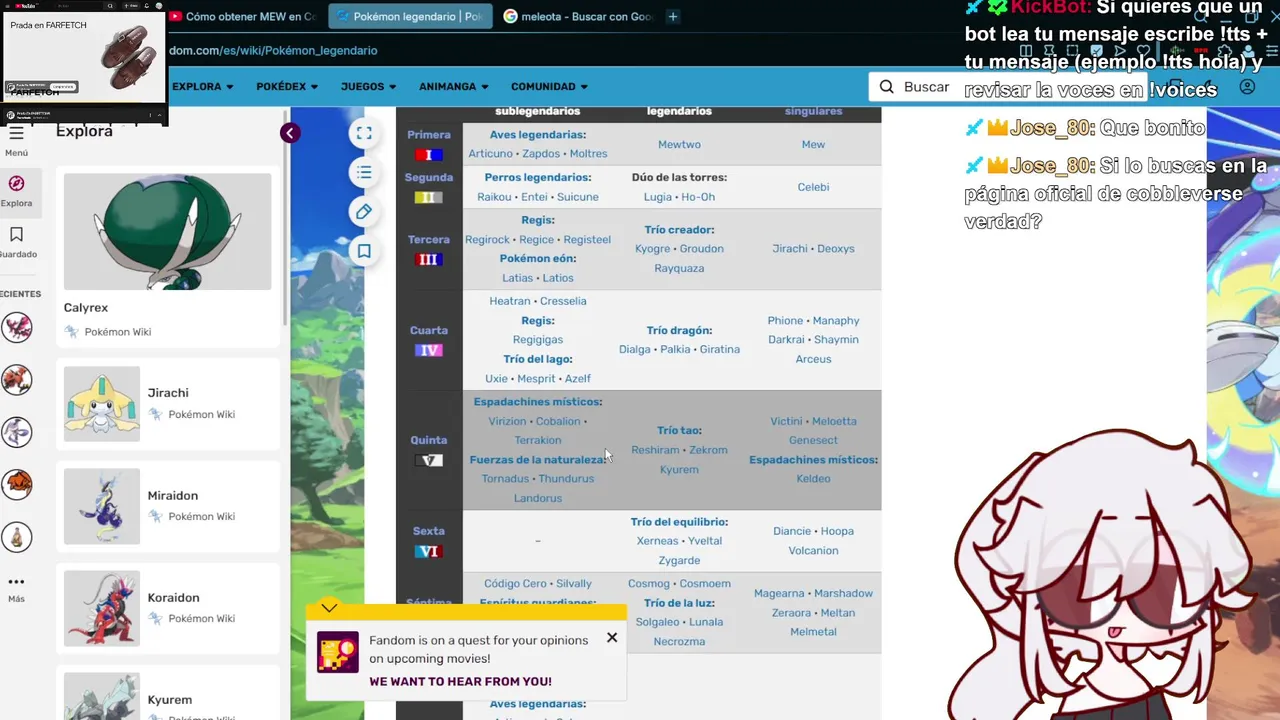Open third recent wiki avatar in sidebar
Image resolution: width=1280 pixels, height=720 pixels.
[17, 432]
